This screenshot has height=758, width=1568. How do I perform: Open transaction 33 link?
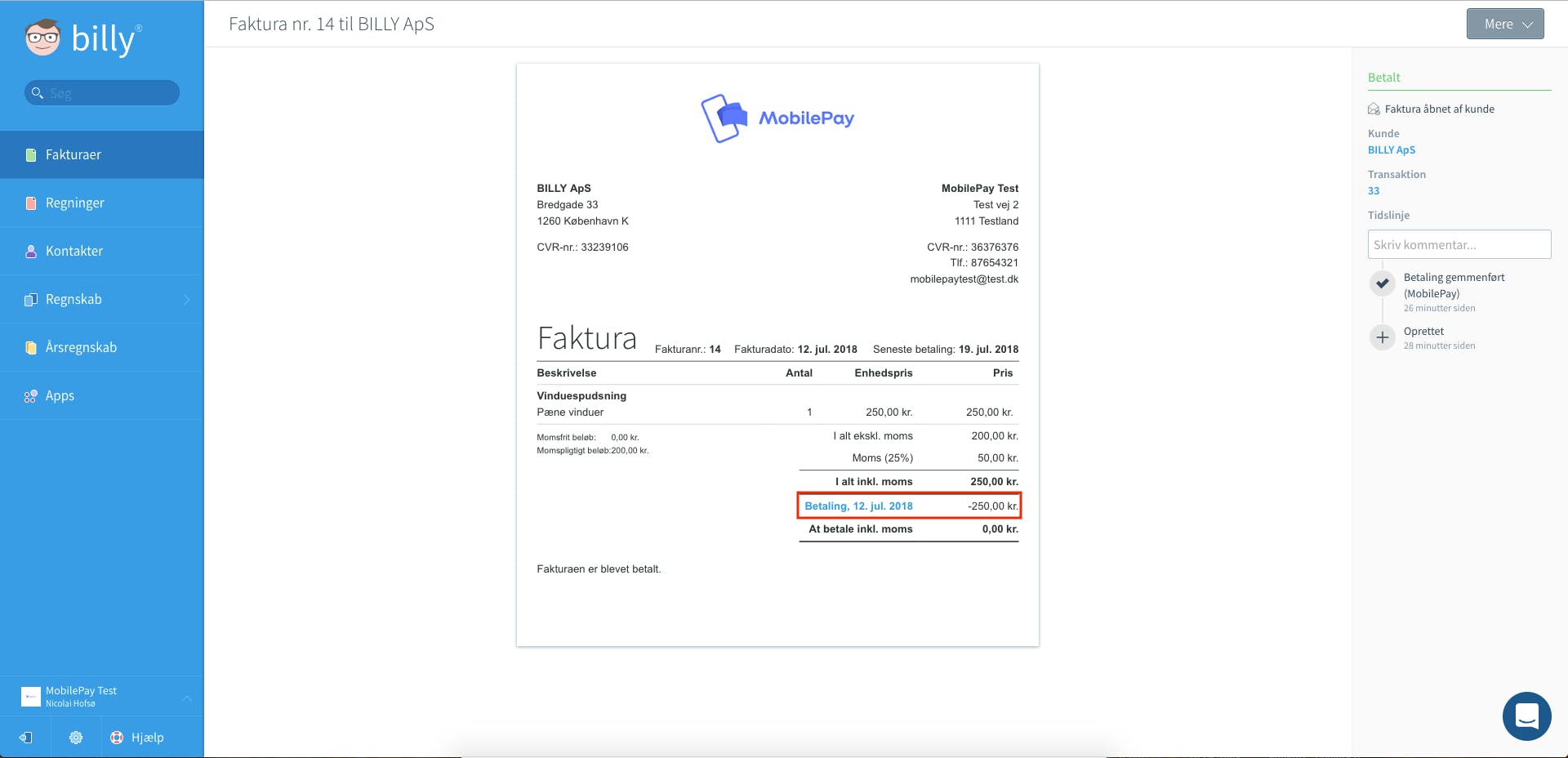click(1374, 191)
